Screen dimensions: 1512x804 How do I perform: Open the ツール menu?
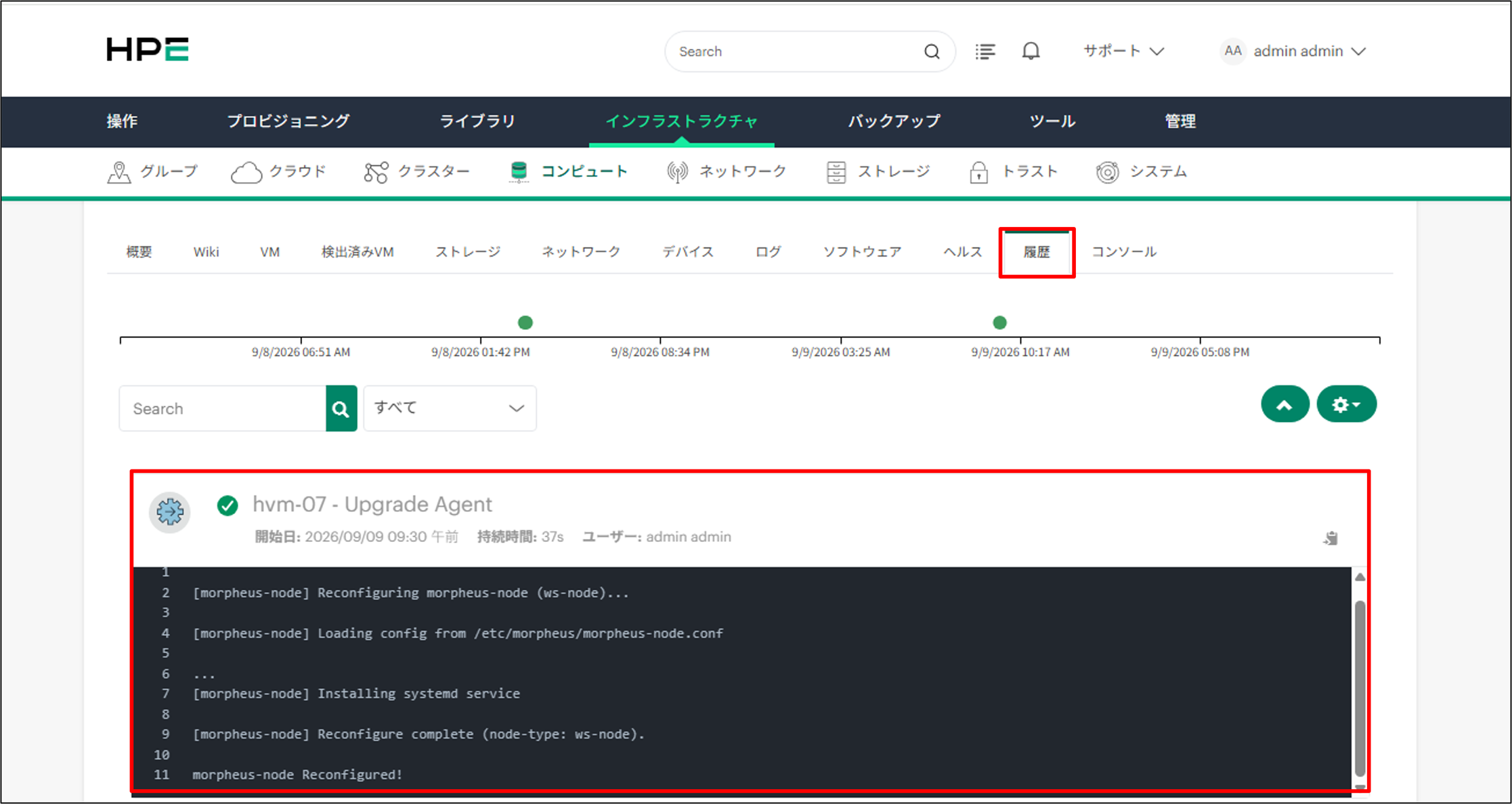pos(1052,121)
